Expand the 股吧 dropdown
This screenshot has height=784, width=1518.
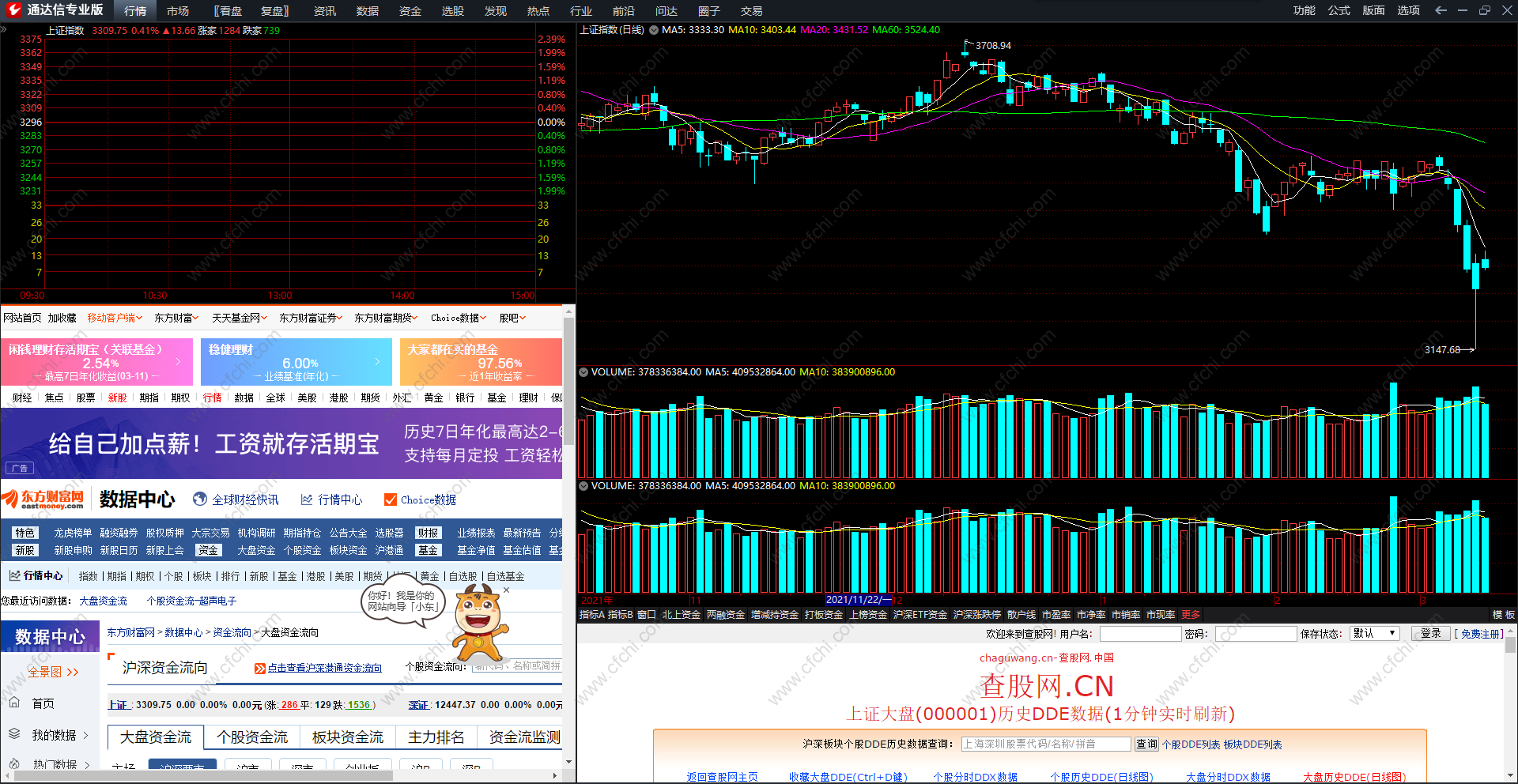pos(512,318)
